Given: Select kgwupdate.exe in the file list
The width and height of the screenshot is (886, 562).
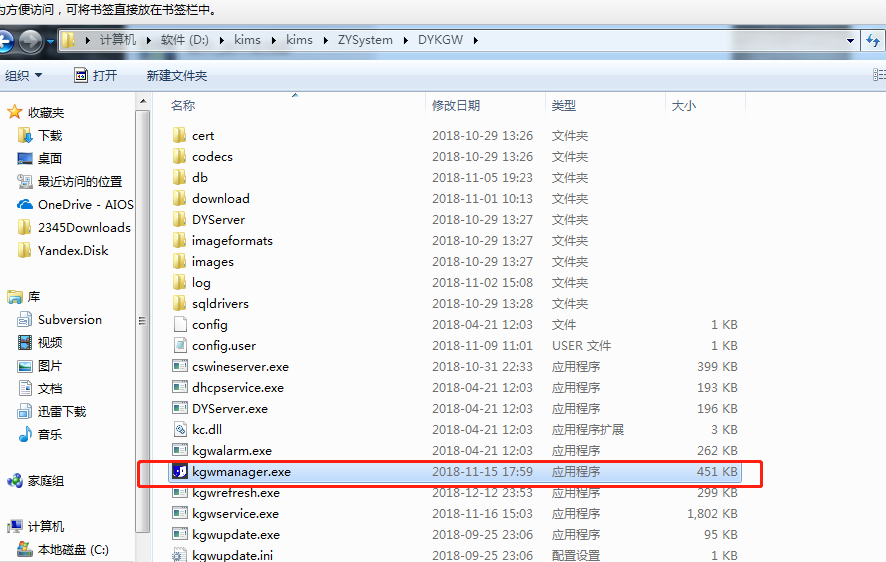Looking at the screenshot, I should [x=236, y=534].
